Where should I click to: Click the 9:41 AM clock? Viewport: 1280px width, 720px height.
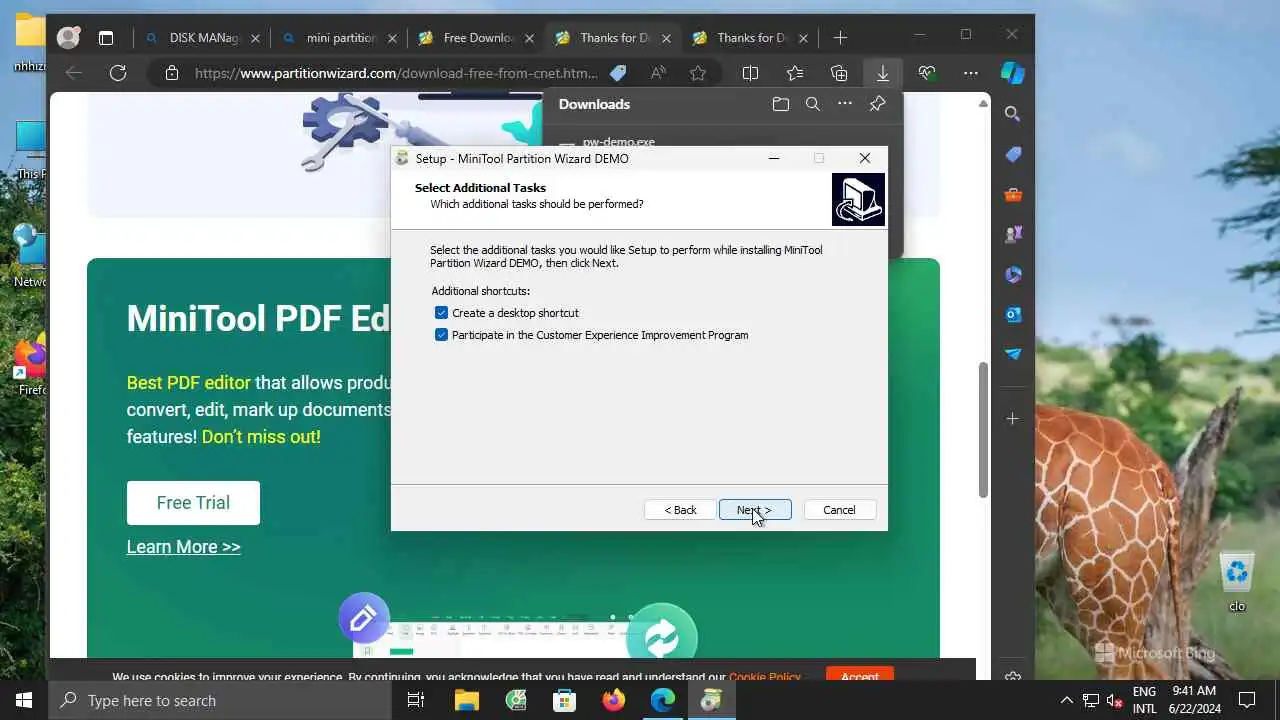pos(1193,691)
